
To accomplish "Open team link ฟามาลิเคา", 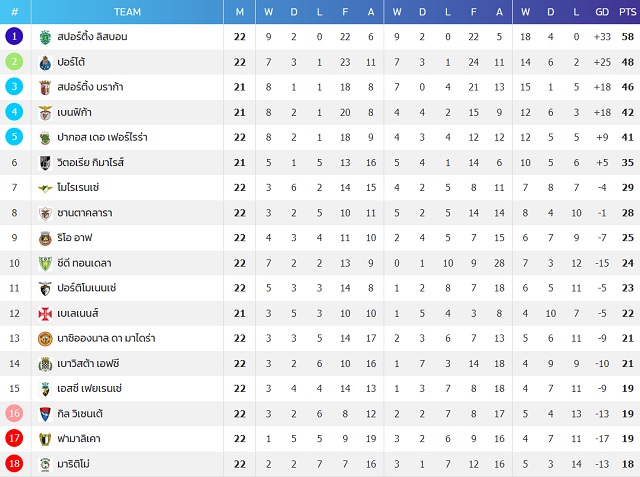I will [x=79, y=439].
